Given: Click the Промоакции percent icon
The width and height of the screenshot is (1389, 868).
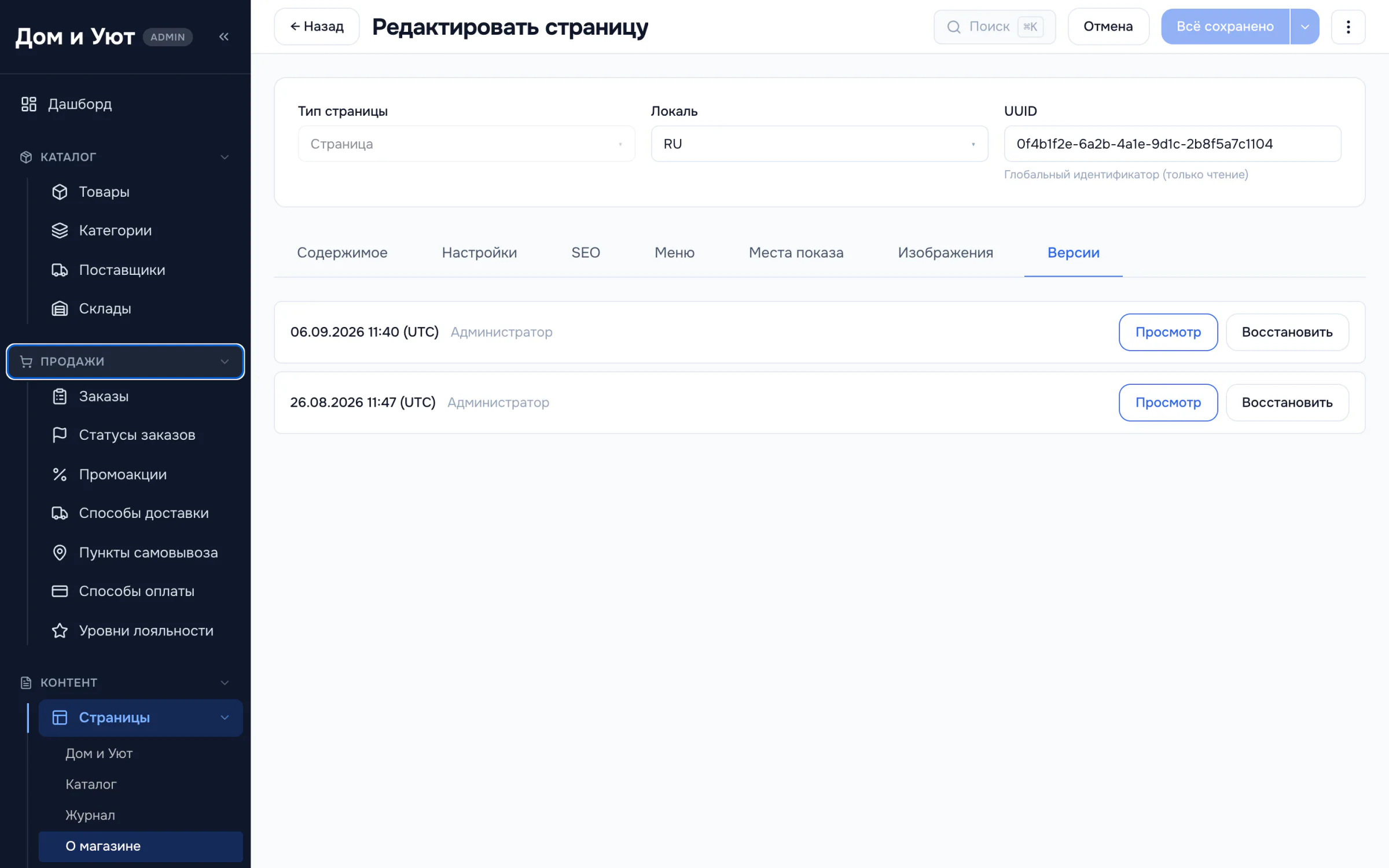Looking at the screenshot, I should pyautogui.click(x=60, y=475).
